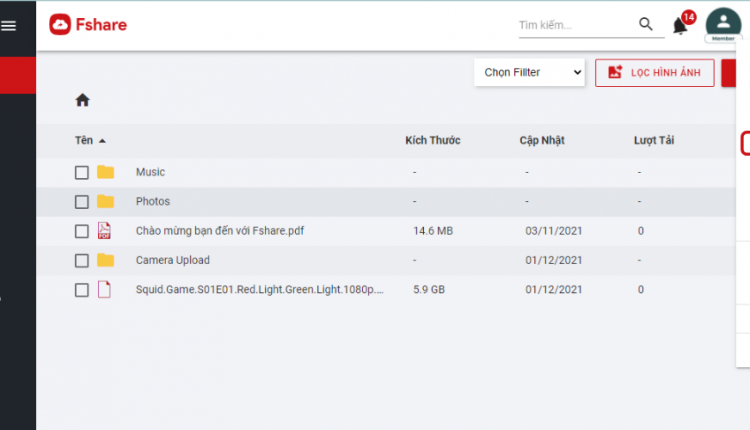Viewport: 750px width, 430px height.
Task: Check the Squid.Game file checkbox
Action: coord(82,290)
